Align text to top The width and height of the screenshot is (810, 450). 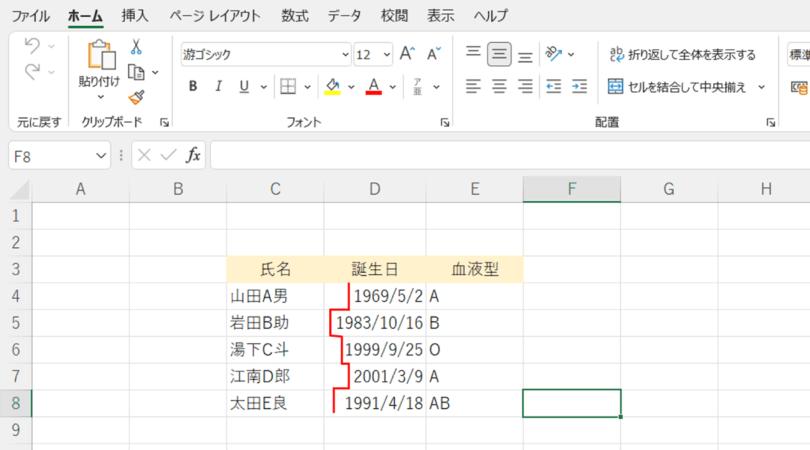pos(473,54)
